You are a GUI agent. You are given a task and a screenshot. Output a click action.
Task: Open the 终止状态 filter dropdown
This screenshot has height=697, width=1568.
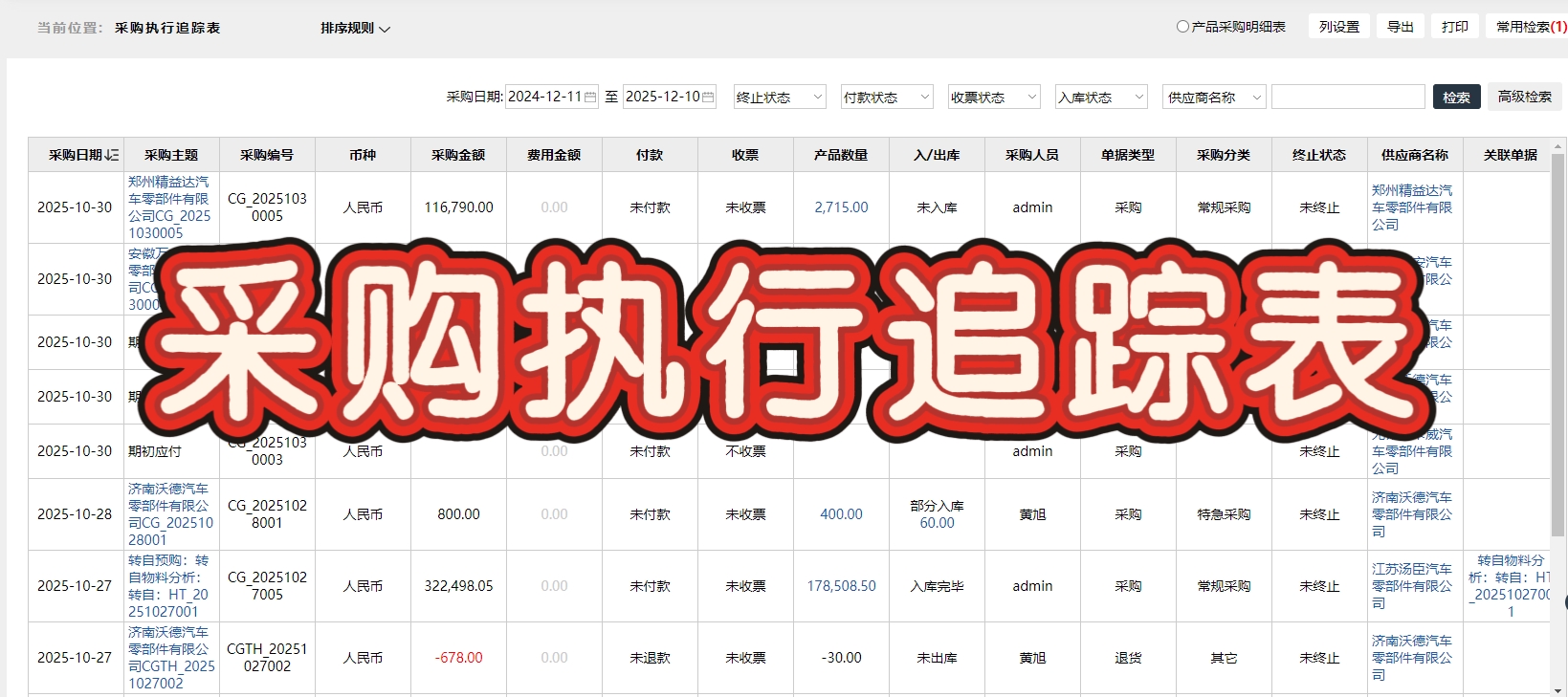pos(780,97)
